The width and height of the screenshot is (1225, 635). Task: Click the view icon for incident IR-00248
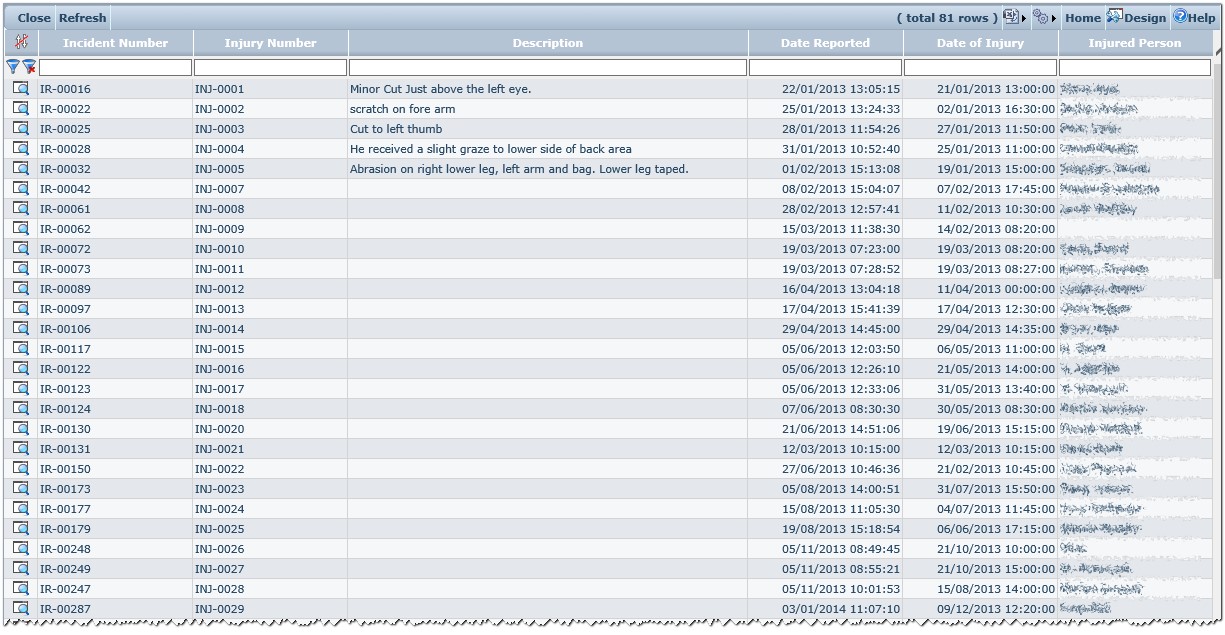[21, 549]
